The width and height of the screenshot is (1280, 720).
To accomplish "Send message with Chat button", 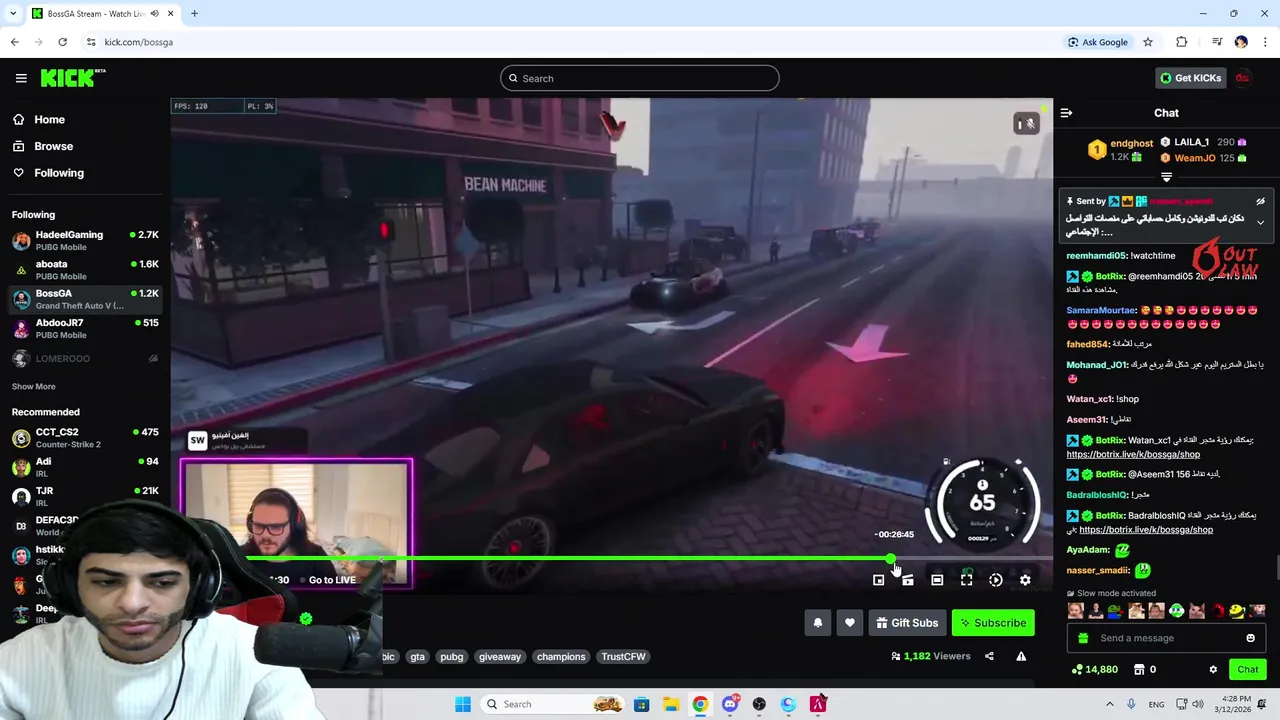I will click(1248, 669).
